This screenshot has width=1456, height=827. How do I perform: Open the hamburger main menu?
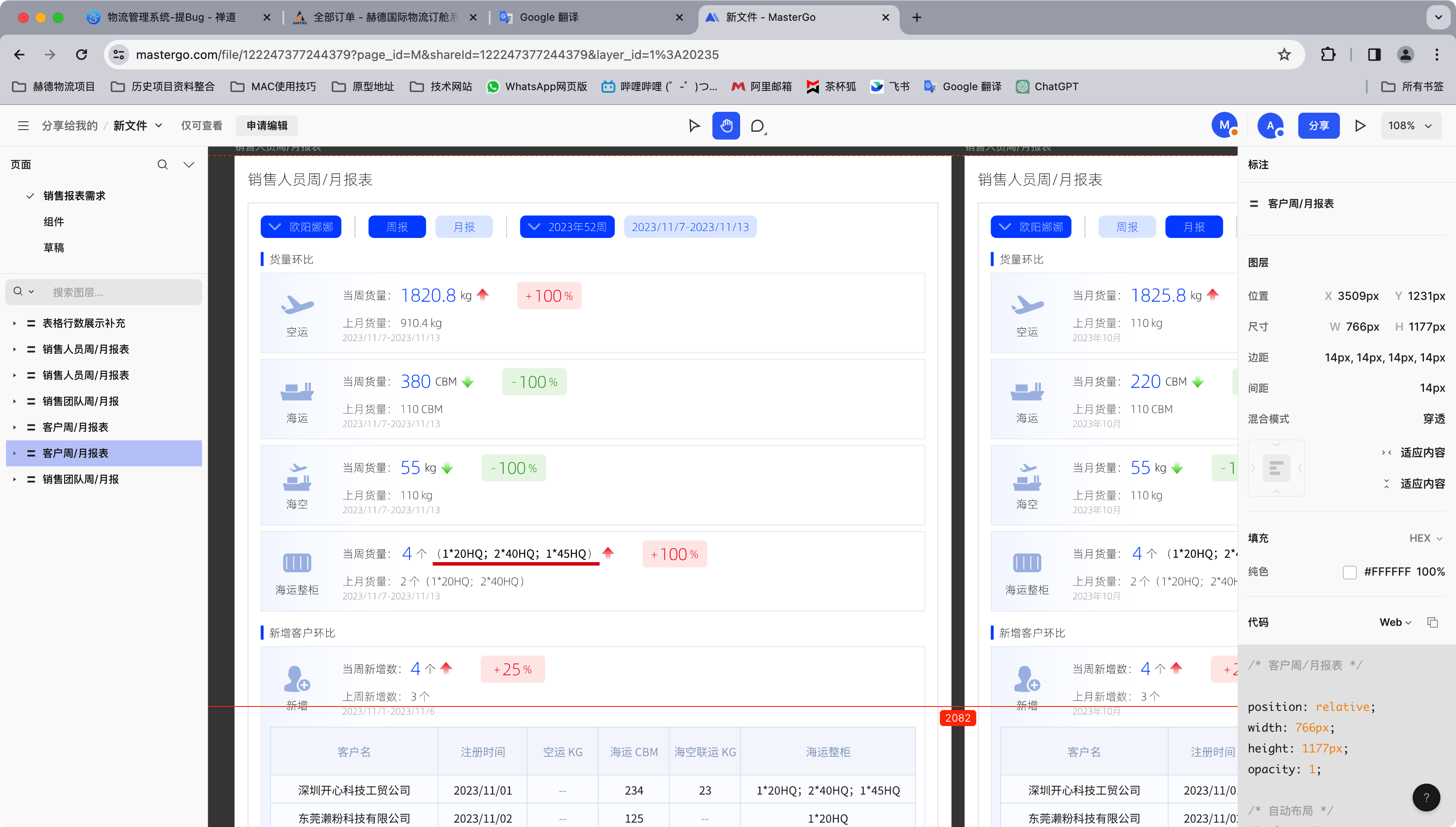(x=23, y=126)
